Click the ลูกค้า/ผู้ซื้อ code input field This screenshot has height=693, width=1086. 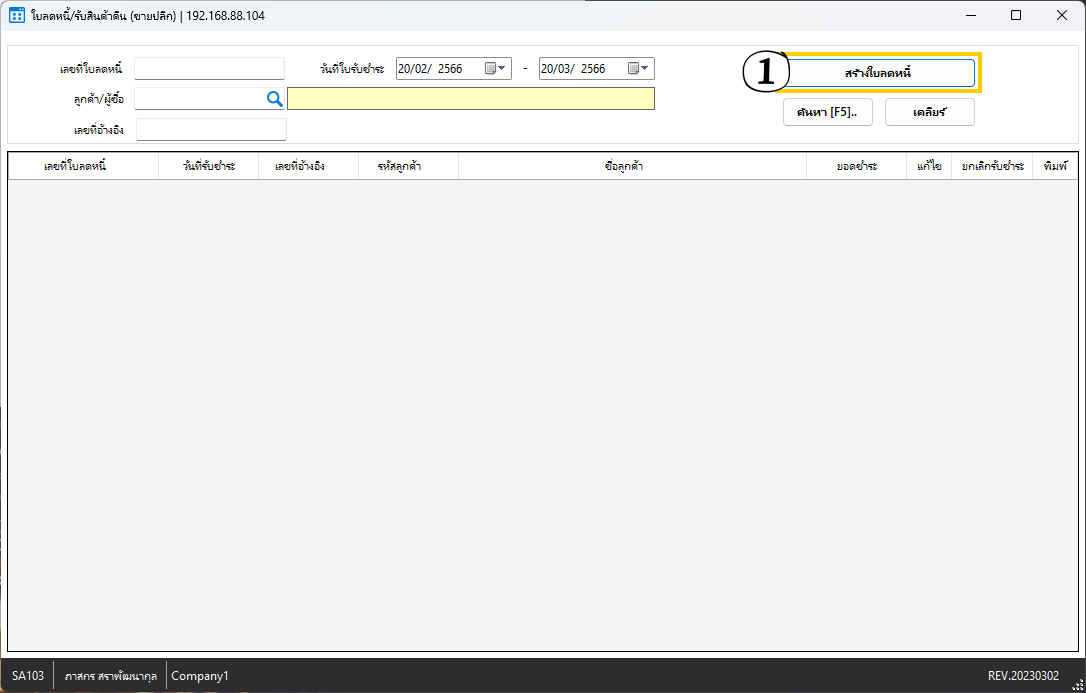tap(198, 98)
